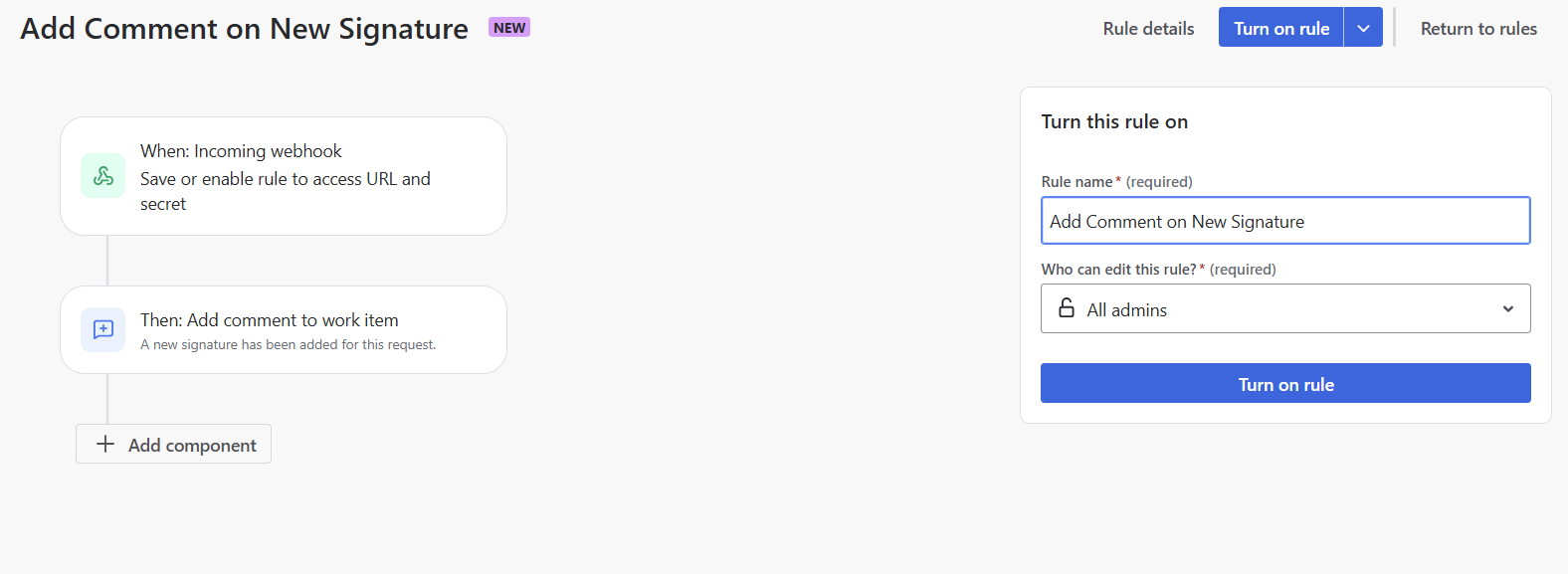Click the plus icon beside Add component
1568x574 pixels.
click(x=105, y=444)
